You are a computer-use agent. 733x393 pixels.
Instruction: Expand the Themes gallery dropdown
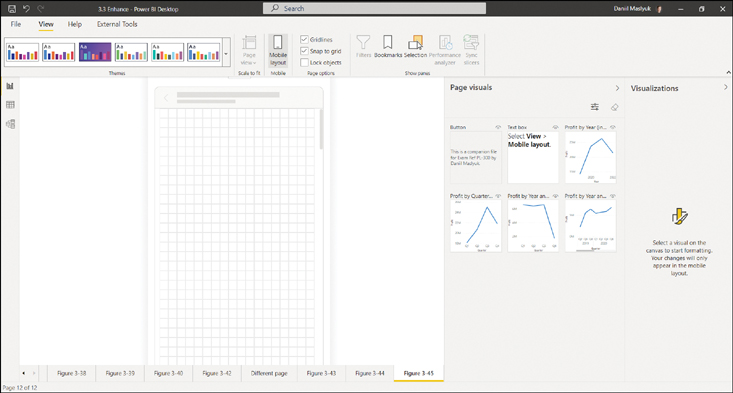click(x=226, y=53)
